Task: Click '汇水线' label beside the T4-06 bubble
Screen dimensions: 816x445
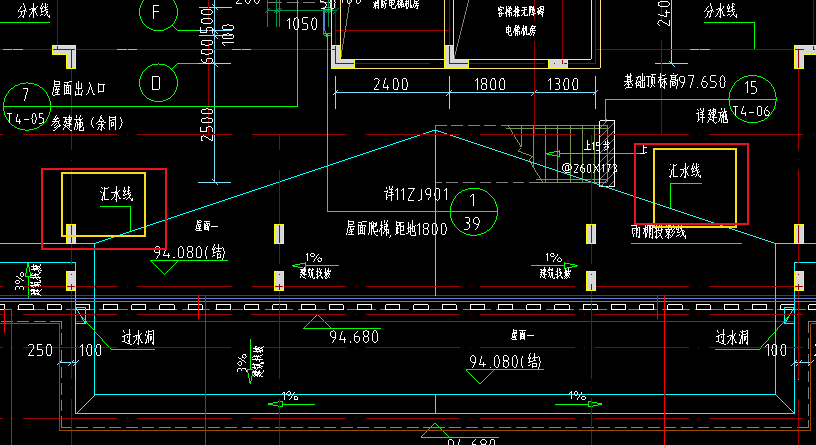Action: [x=684, y=171]
